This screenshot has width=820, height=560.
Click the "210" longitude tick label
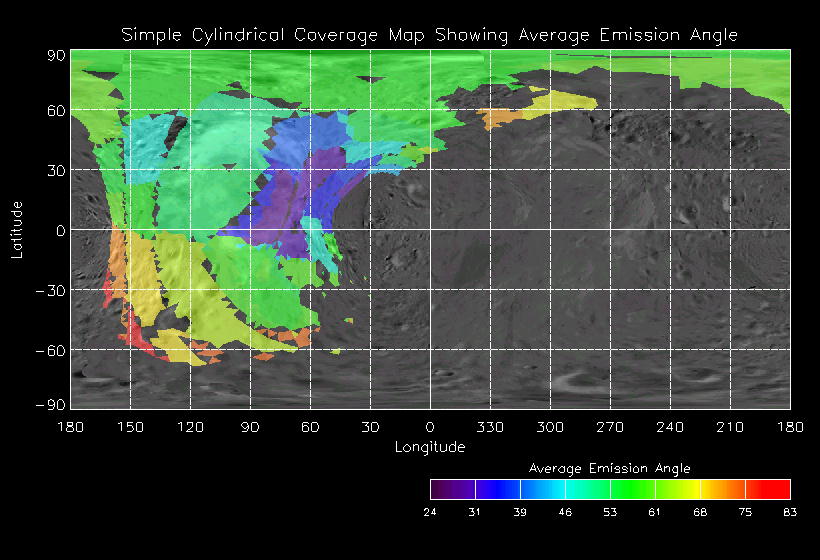tap(730, 427)
